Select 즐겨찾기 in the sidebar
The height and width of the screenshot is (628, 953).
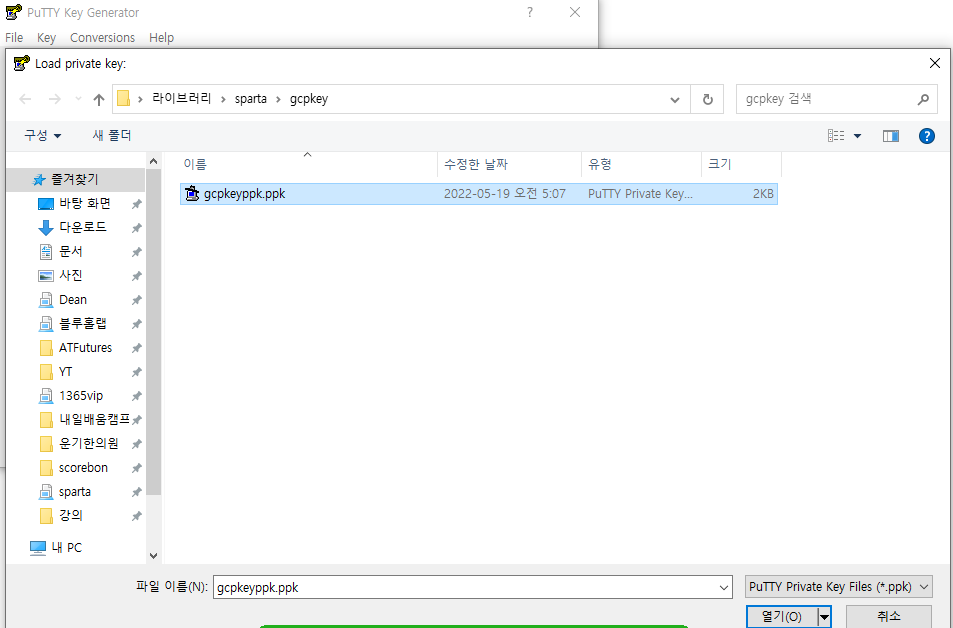point(74,179)
